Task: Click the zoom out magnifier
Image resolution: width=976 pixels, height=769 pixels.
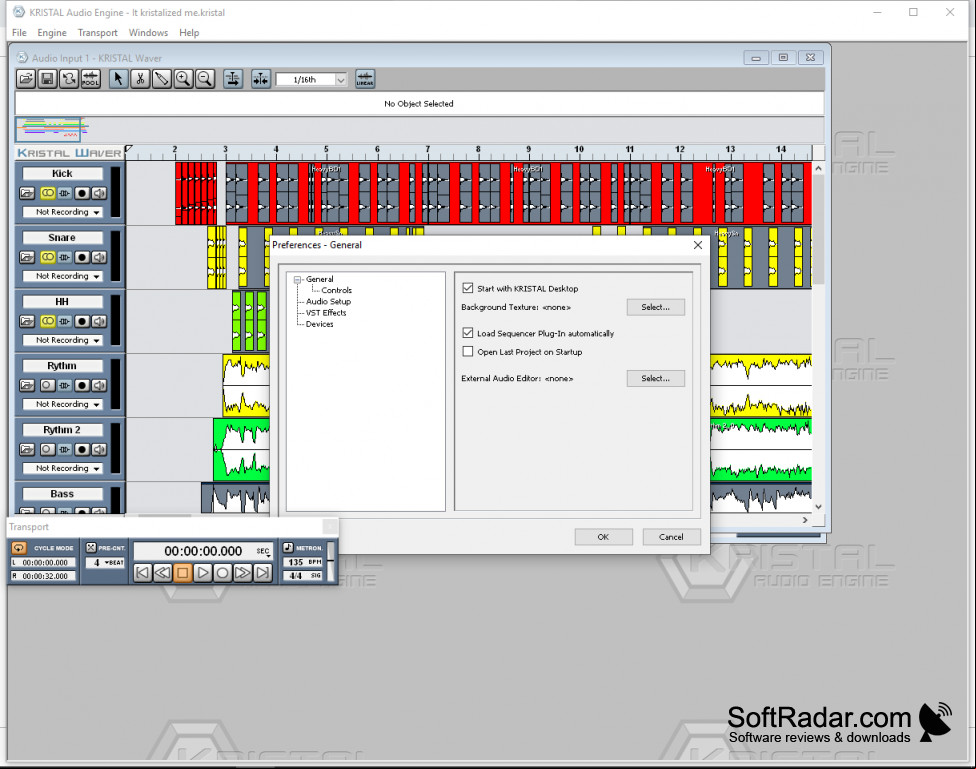Action: tap(205, 79)
